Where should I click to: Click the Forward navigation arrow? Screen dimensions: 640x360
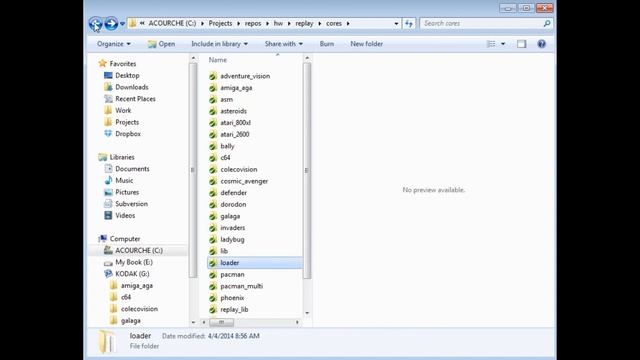coord(111,24)
